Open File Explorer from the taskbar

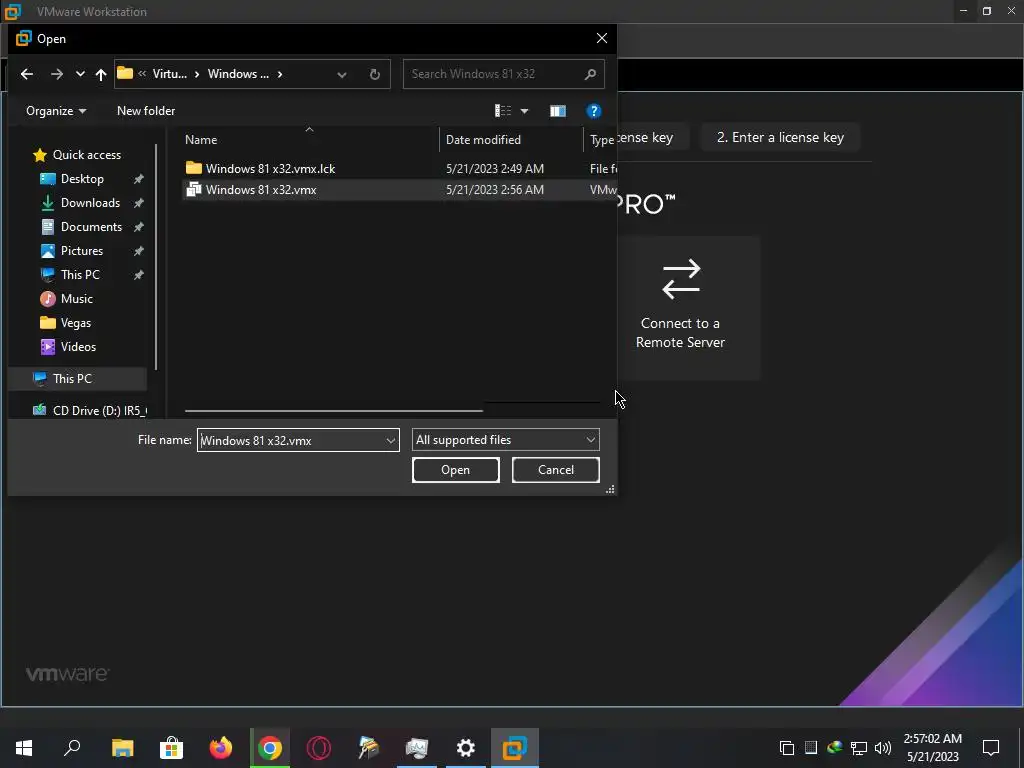click(x=122, y=748)
